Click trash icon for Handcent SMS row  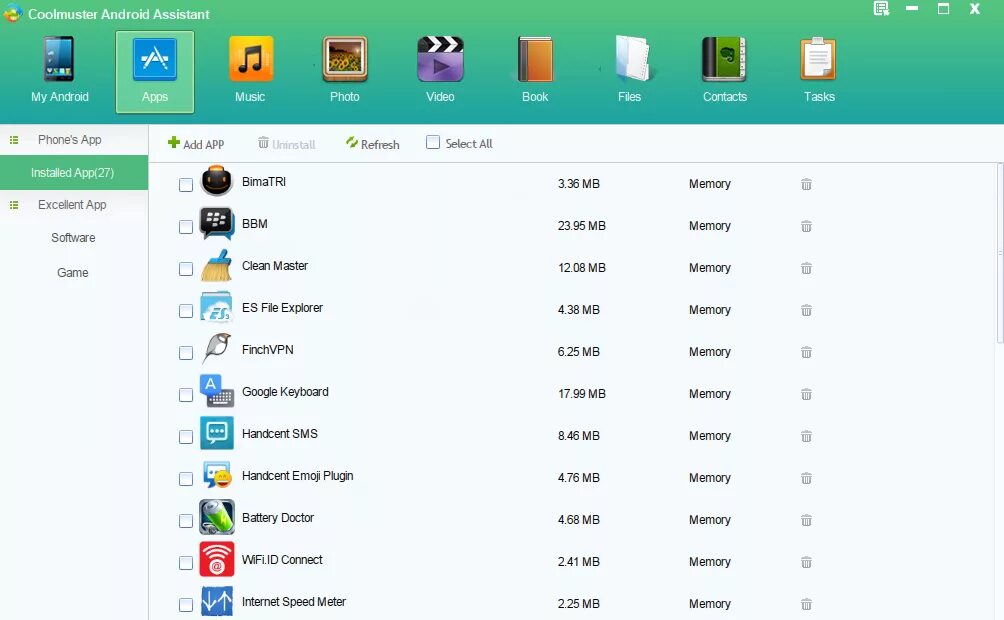click(x=806, y=436)
